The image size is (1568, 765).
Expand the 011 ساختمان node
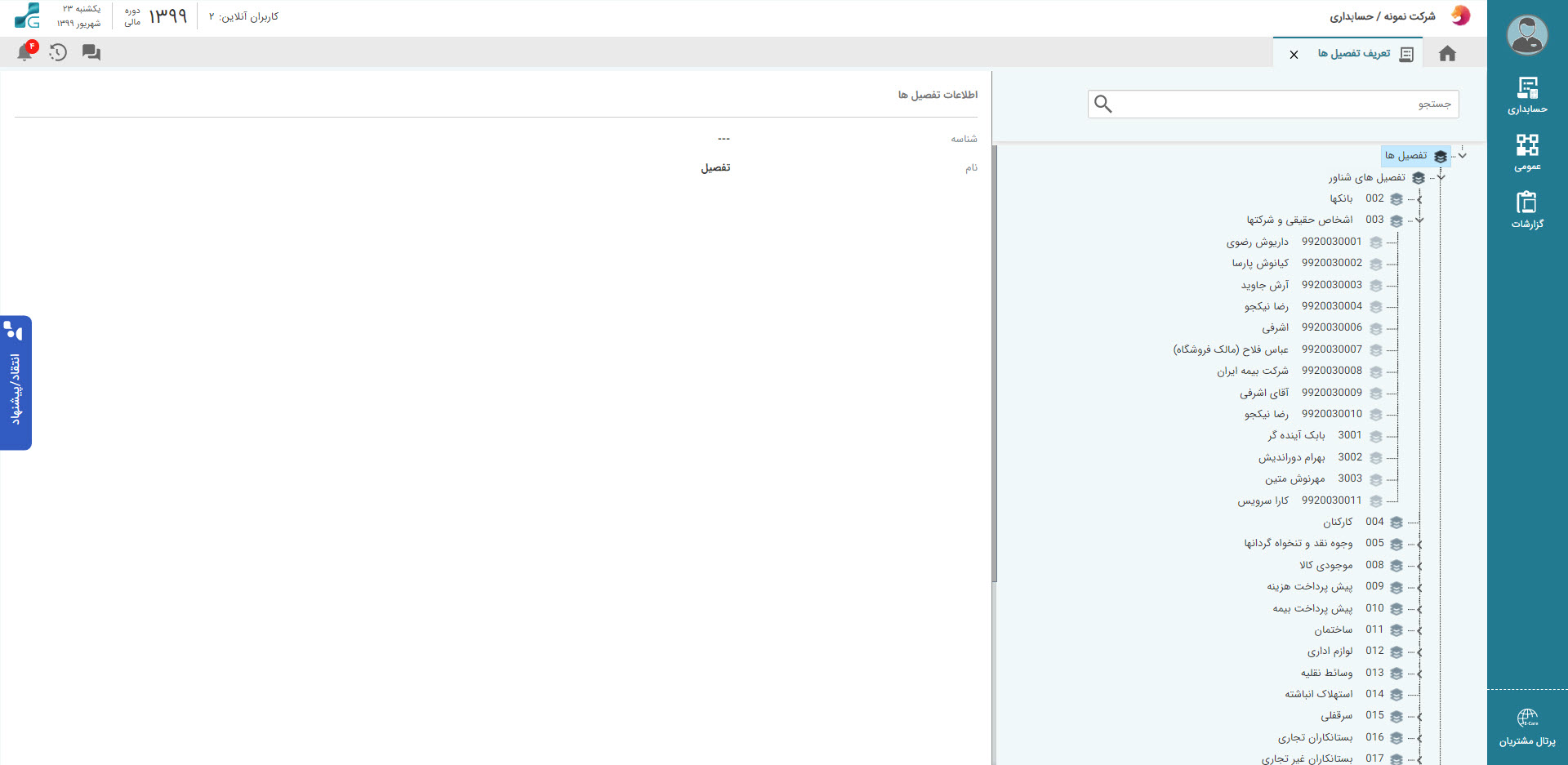[1419, 630]
